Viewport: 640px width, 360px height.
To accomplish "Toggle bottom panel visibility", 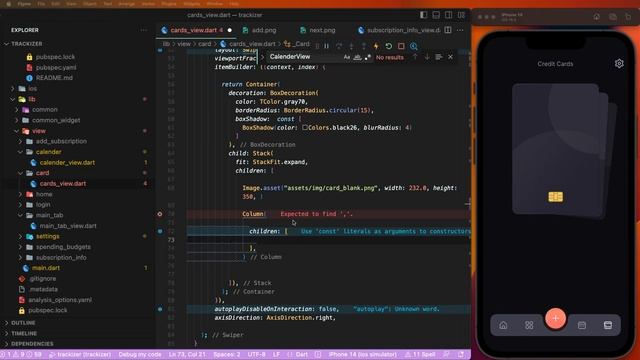I will 436,15.
